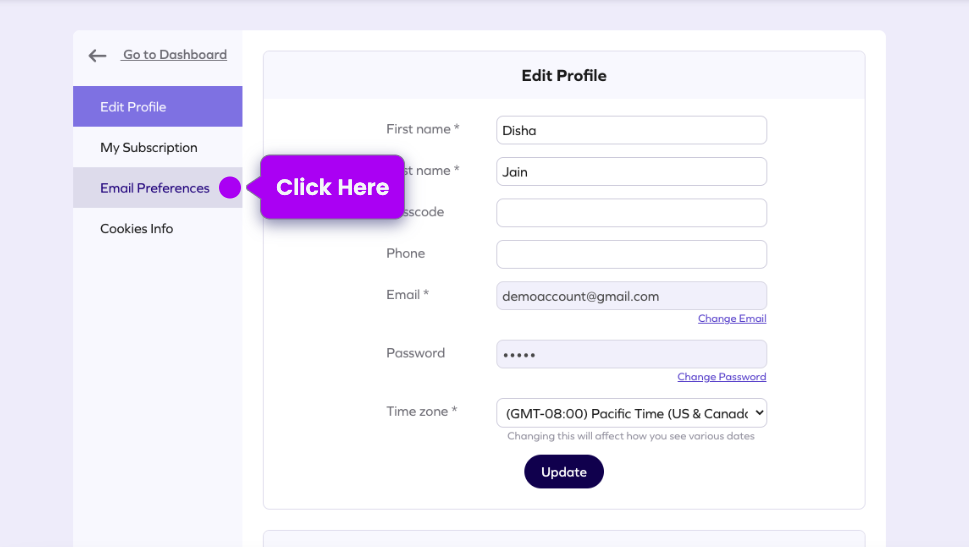Focus the Passcode input box
The height and width of the screenshot is (547, 969).
[x=631, y=213]
